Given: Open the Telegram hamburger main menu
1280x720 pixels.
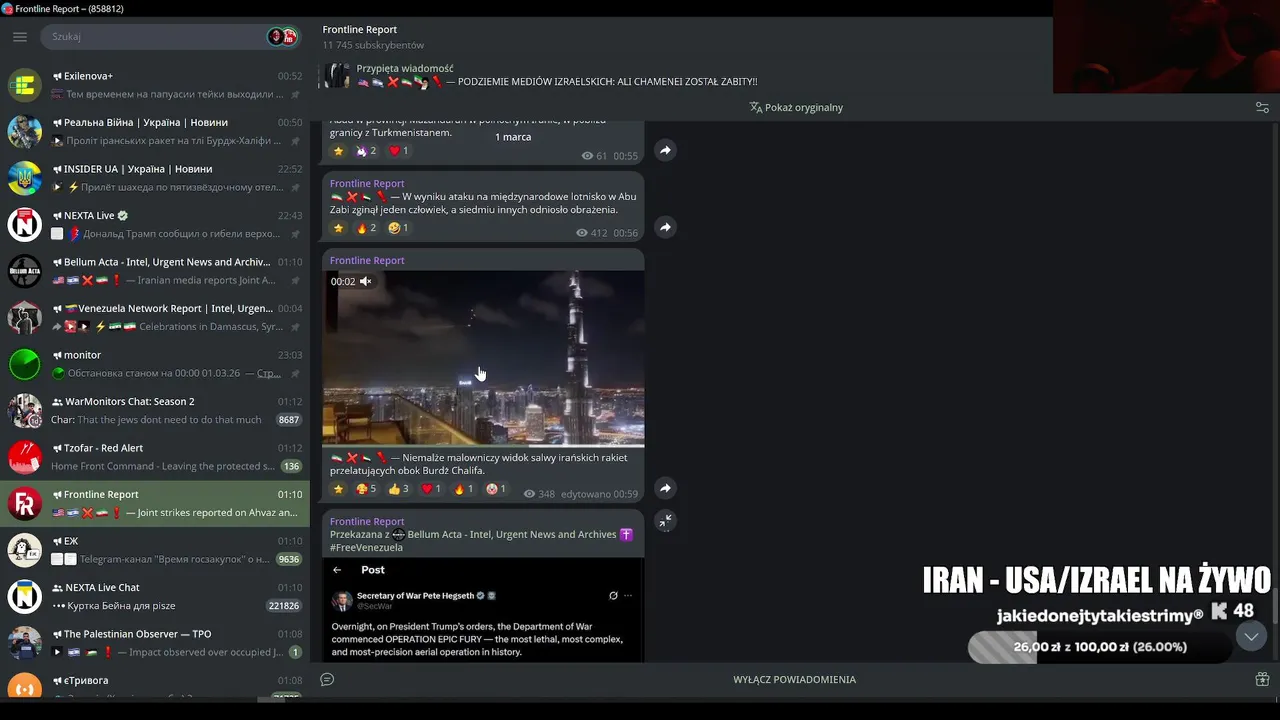Looking at the screenshot, I should 20,37.
